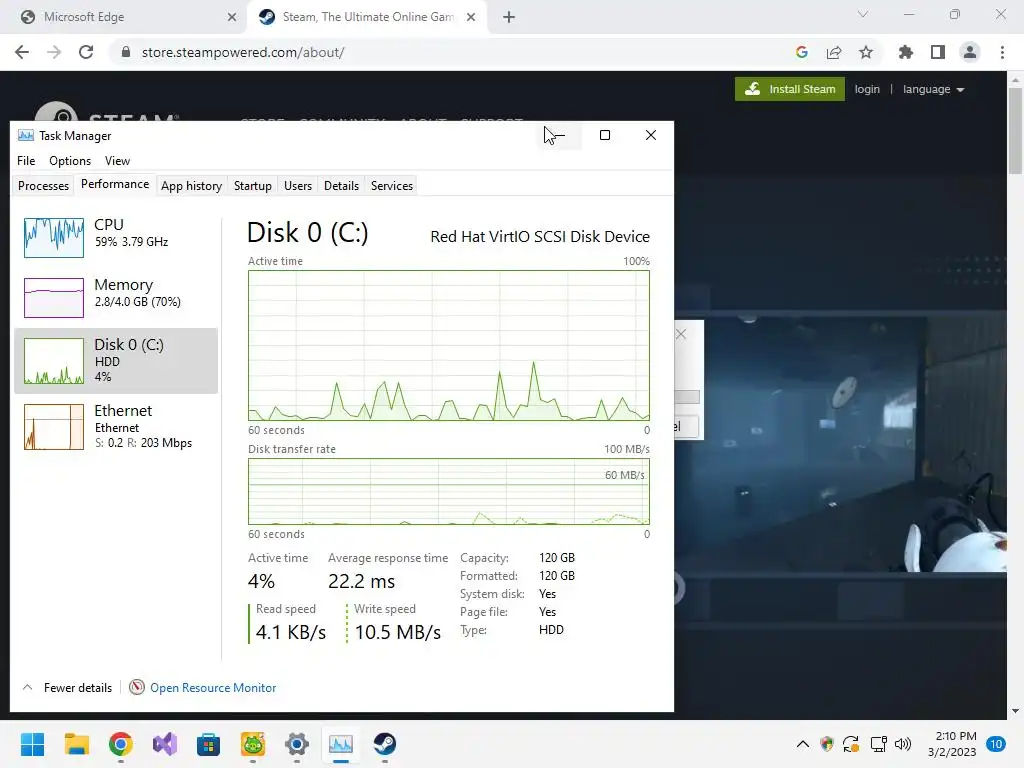The height and width of the screenshot is (768, 1024).
Task: Open Chrome from the taskbar
Action: 121,744
